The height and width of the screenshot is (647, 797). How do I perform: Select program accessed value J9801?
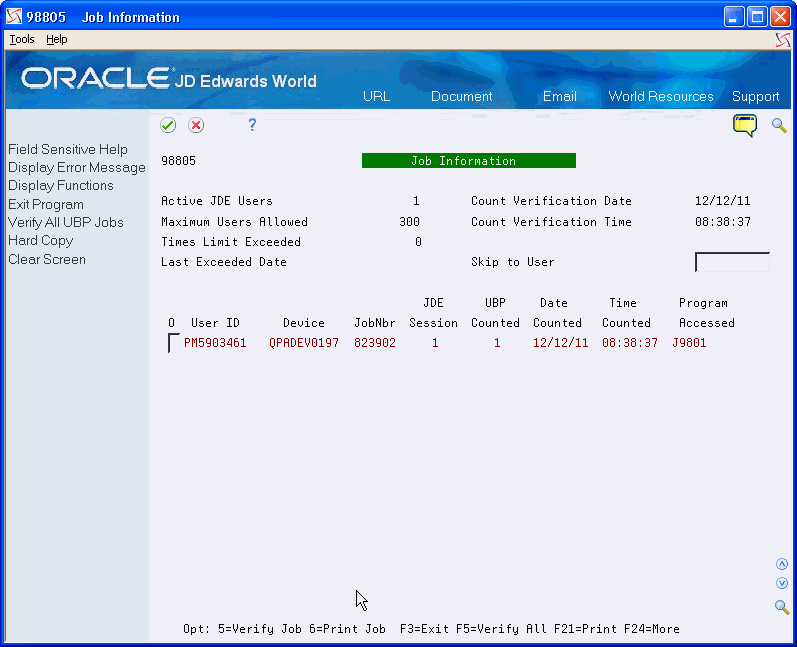[x=689, y=343]
